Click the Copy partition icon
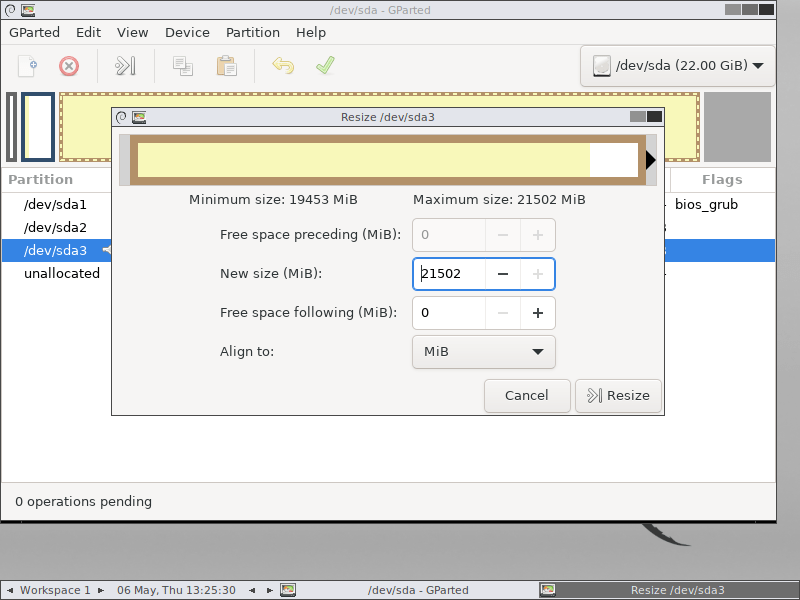The image size is (800, 600). coord(182,65)
